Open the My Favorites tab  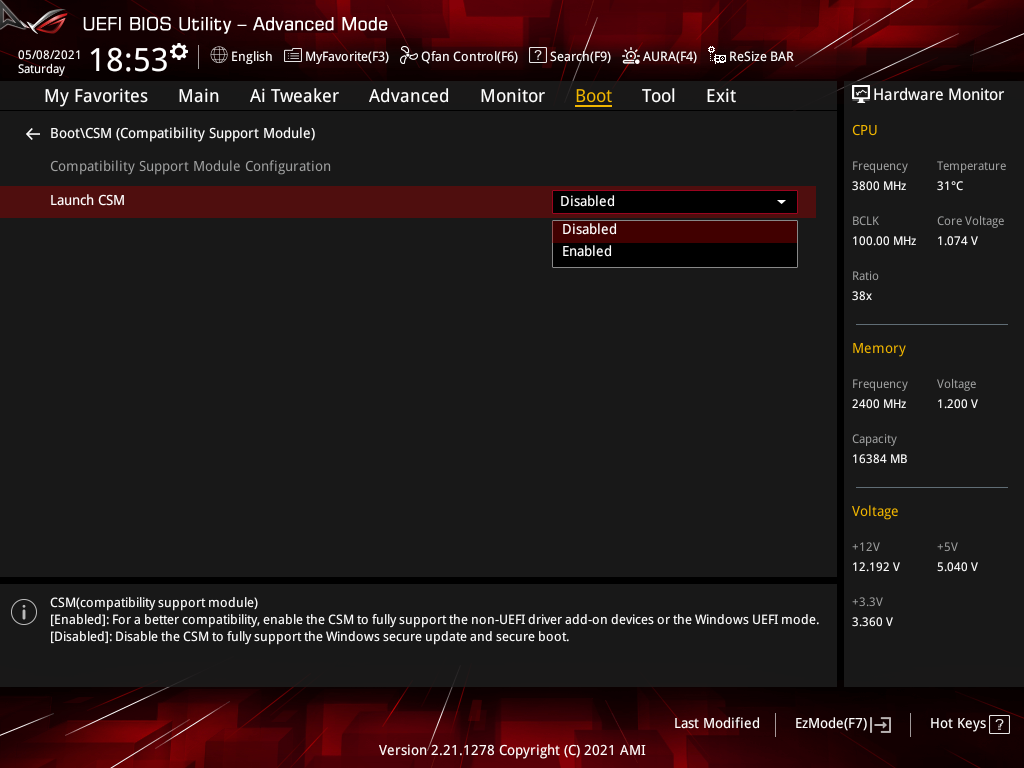(x=96, y=96)
